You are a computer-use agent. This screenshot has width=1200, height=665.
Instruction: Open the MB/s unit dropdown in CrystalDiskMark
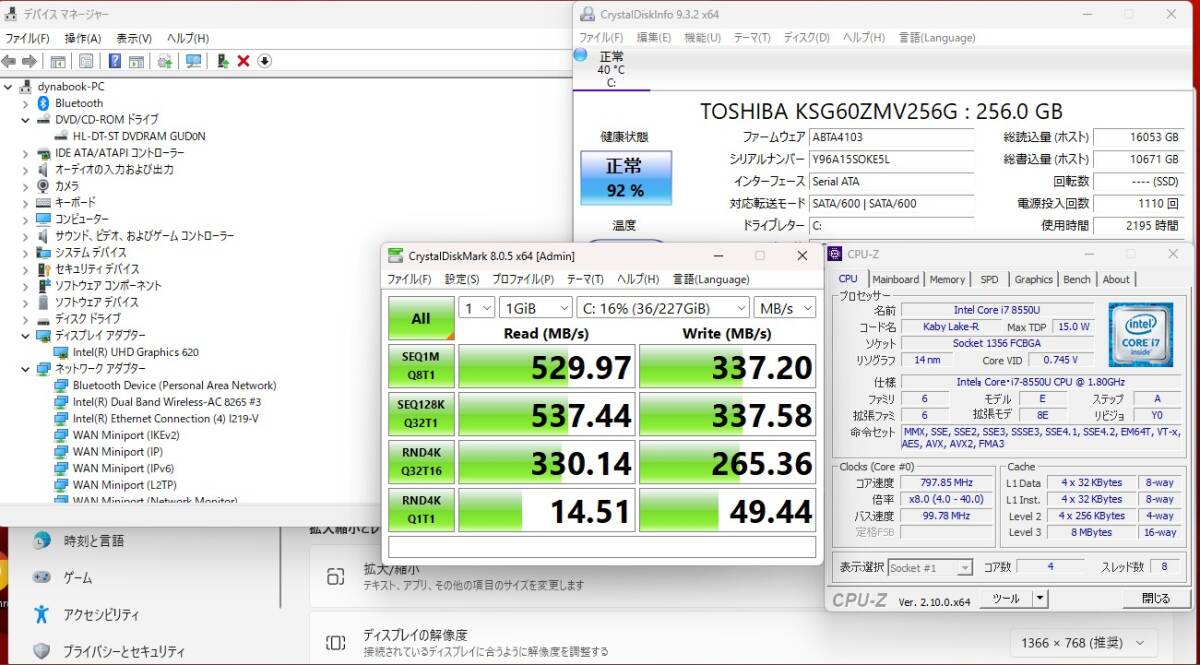click(785, 308)
